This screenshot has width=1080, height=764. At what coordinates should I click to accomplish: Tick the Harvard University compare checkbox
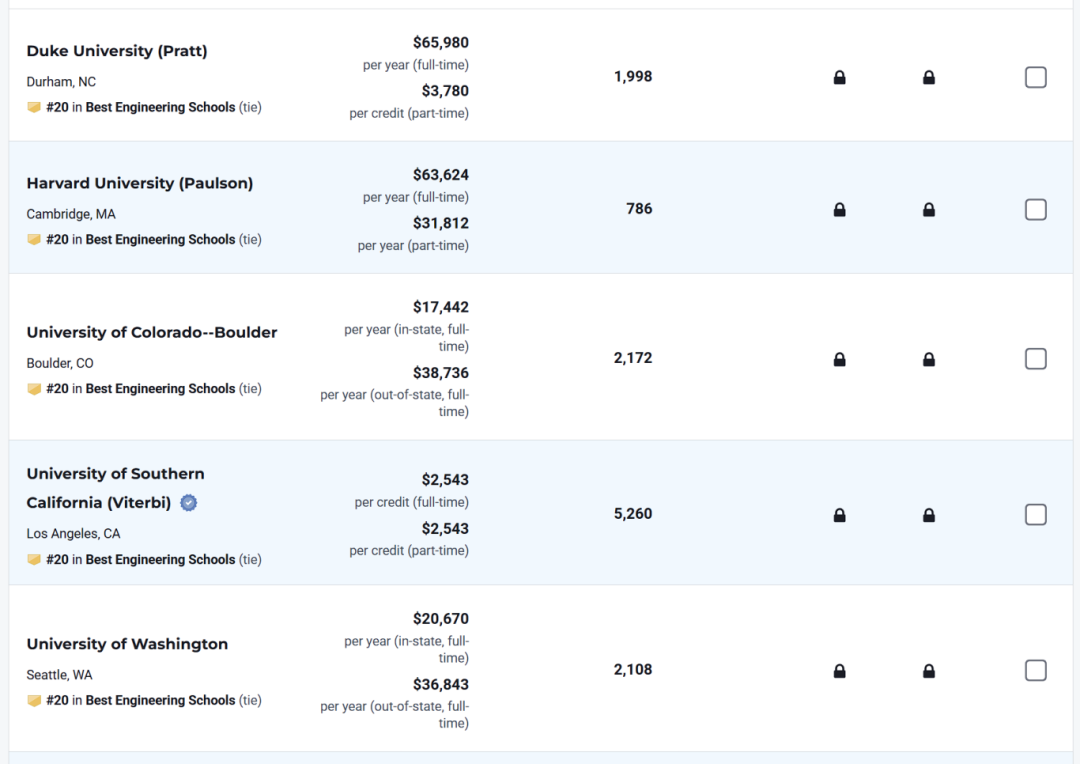[x=1035, y=209]
